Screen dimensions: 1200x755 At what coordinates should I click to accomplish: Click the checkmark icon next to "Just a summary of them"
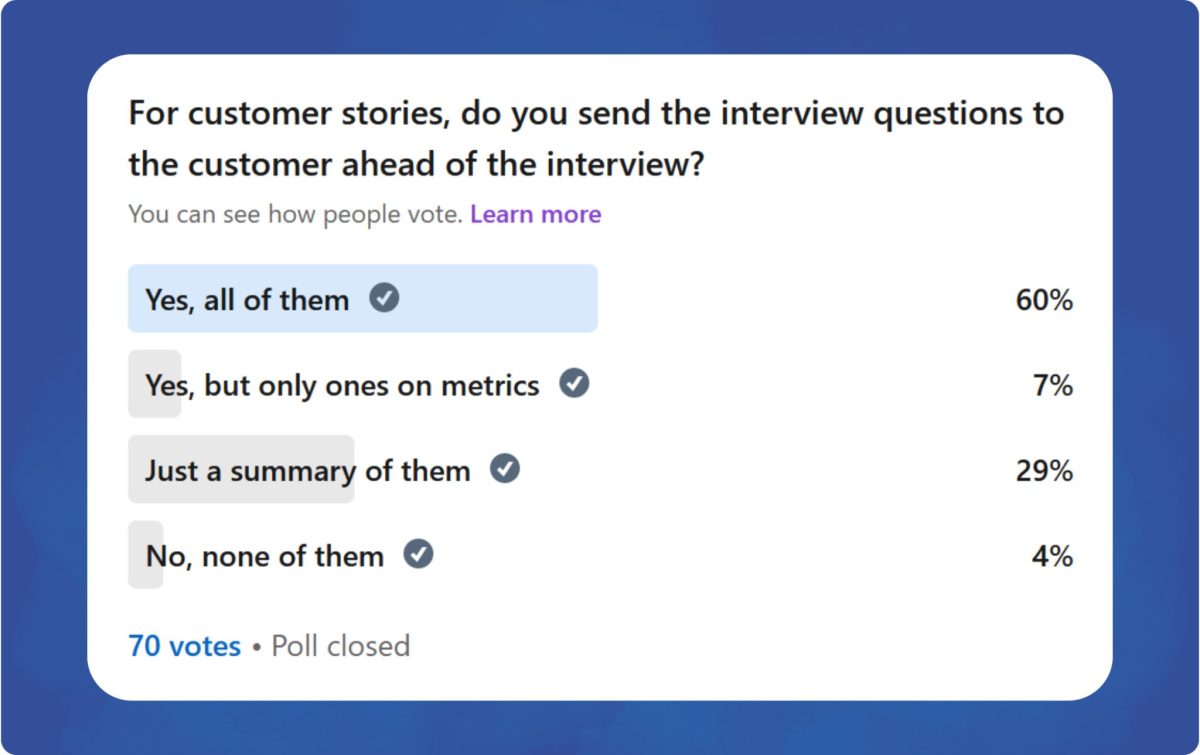click(505, 469)
